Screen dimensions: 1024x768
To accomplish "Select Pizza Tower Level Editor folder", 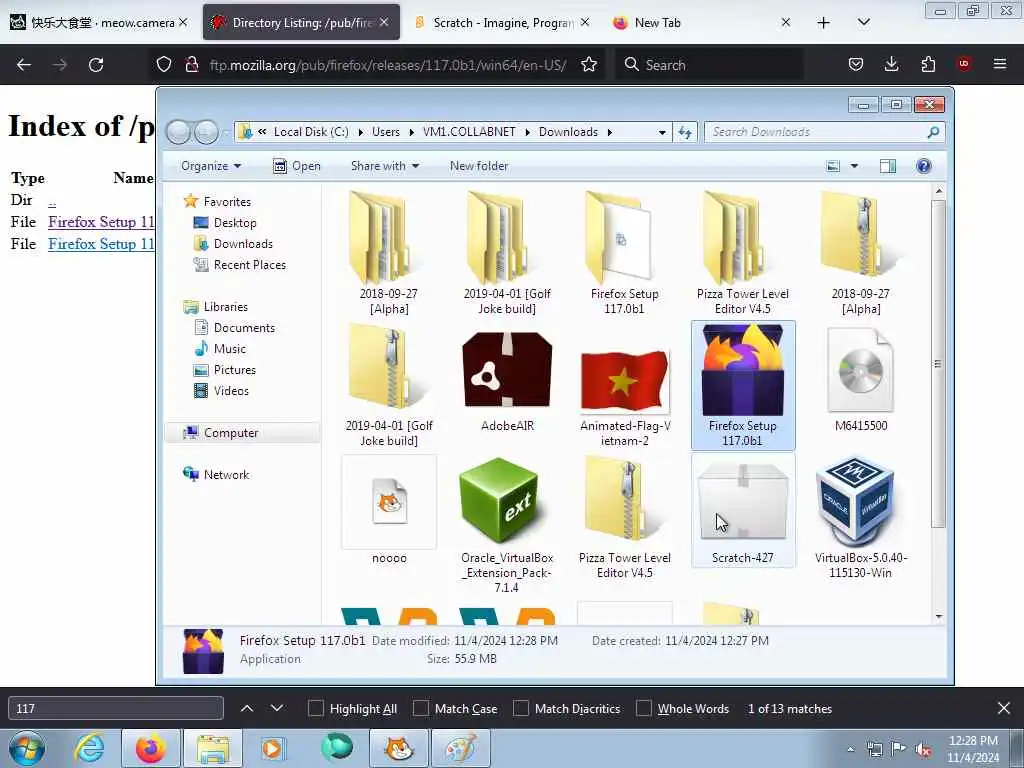I will coord(743,253).
